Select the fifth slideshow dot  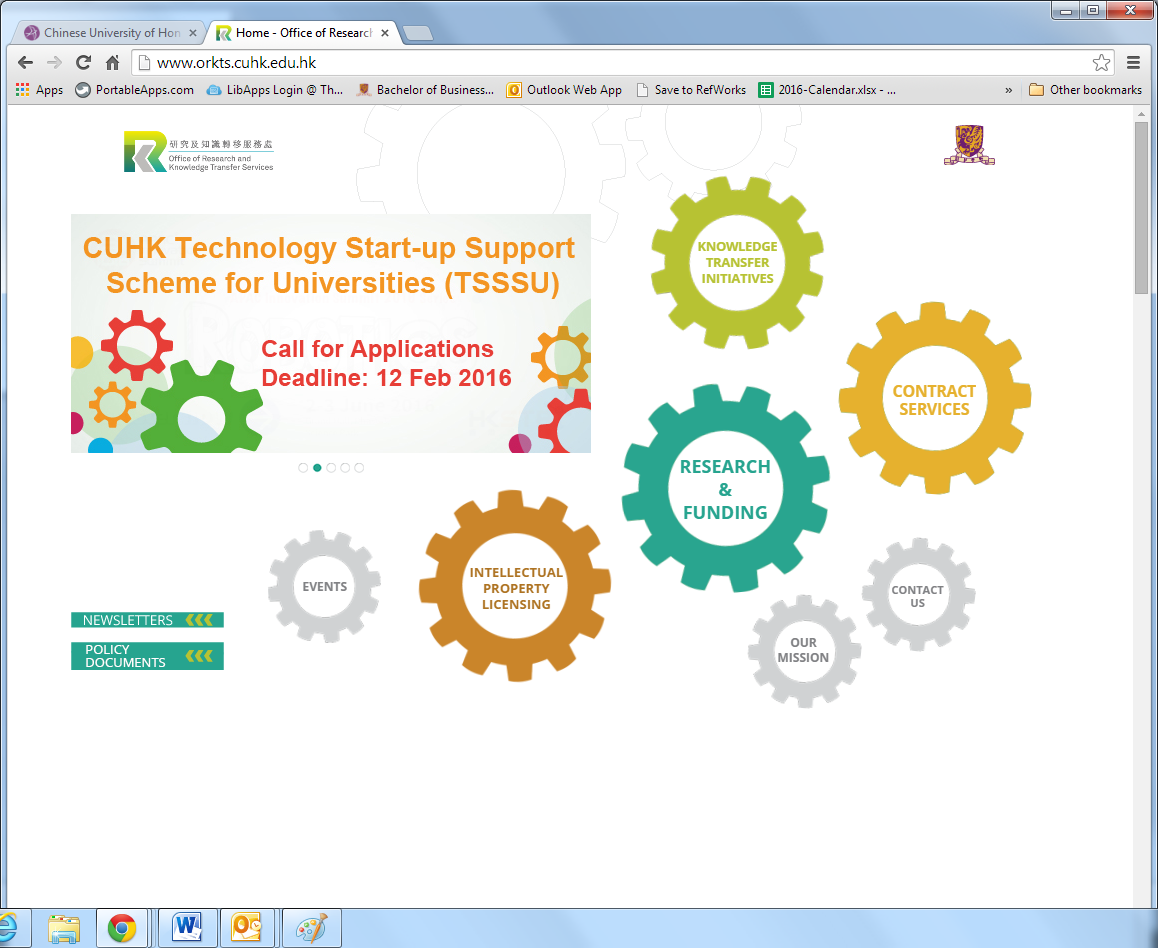(x=359, y=467)
